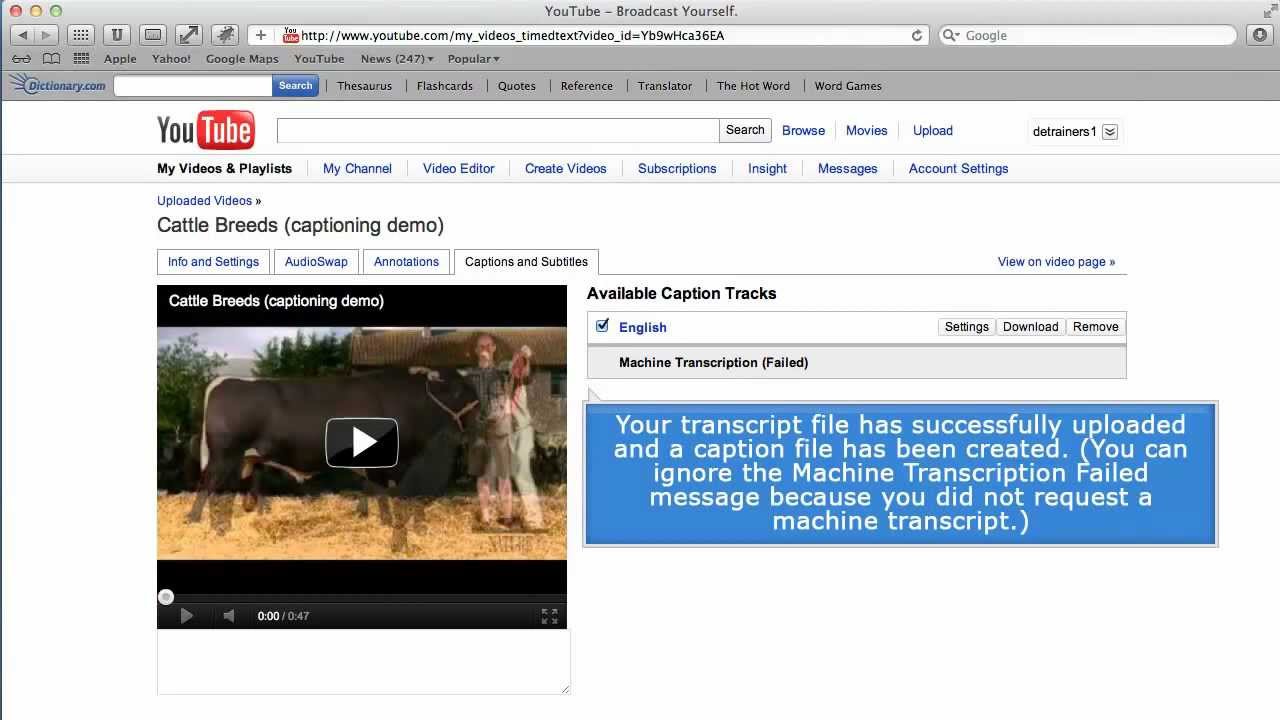Open Flashcards in Dictionary toolbar
The image size is (1280, 720).
click(x=445, y=86)
